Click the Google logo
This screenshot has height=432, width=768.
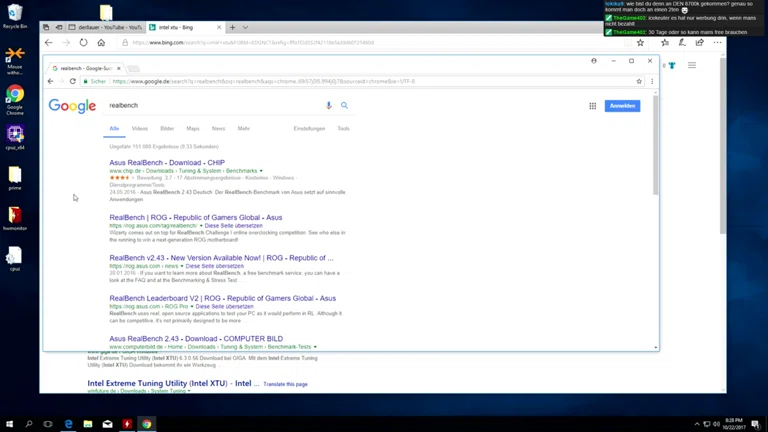coord(72,106)
